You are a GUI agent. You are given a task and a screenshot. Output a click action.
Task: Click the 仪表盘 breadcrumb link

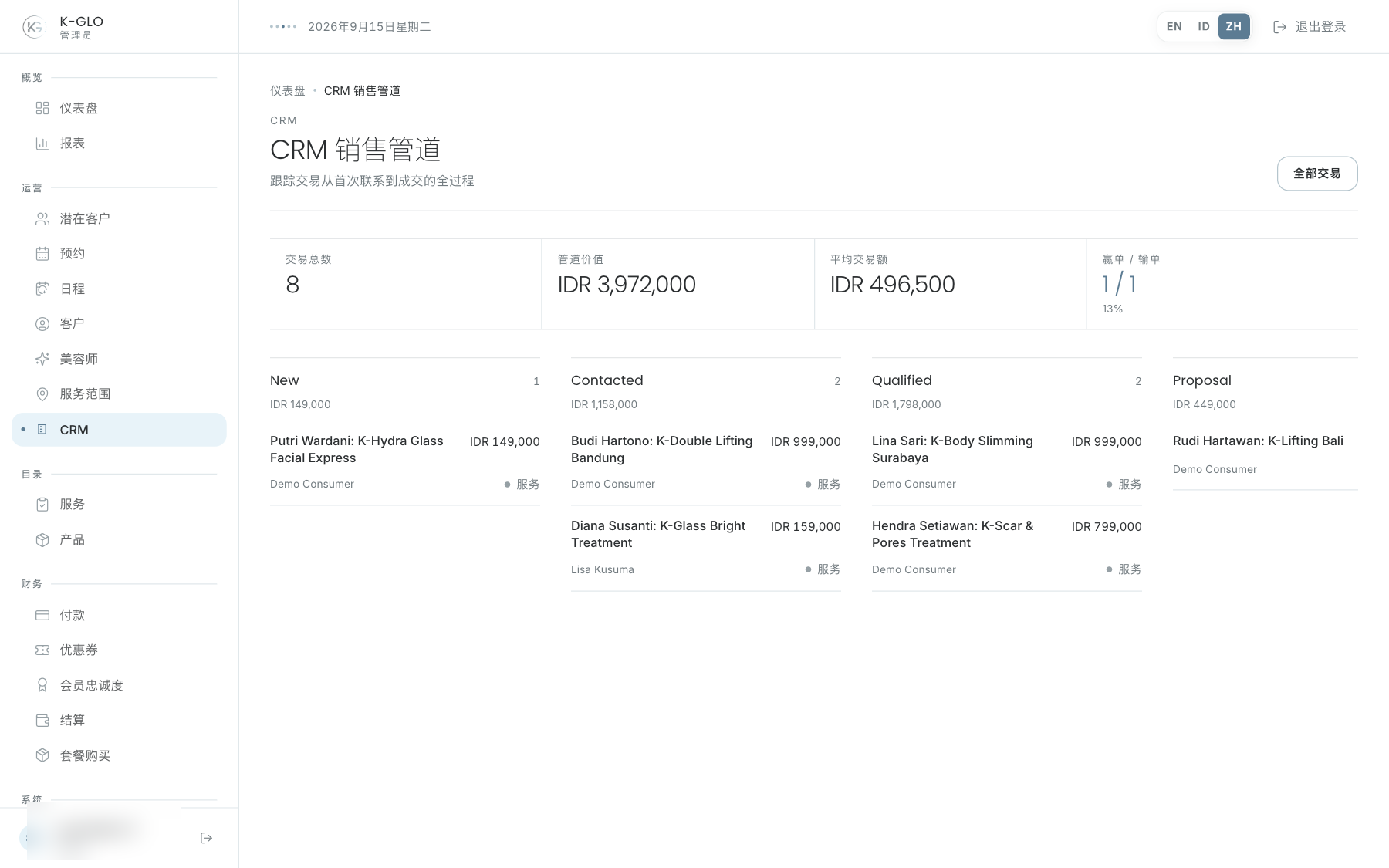point(287,91)
